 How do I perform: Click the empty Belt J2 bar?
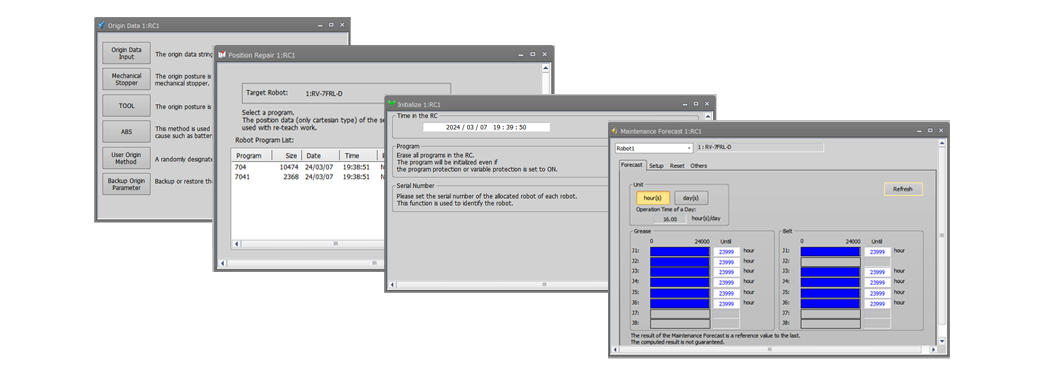click(830, 262)
